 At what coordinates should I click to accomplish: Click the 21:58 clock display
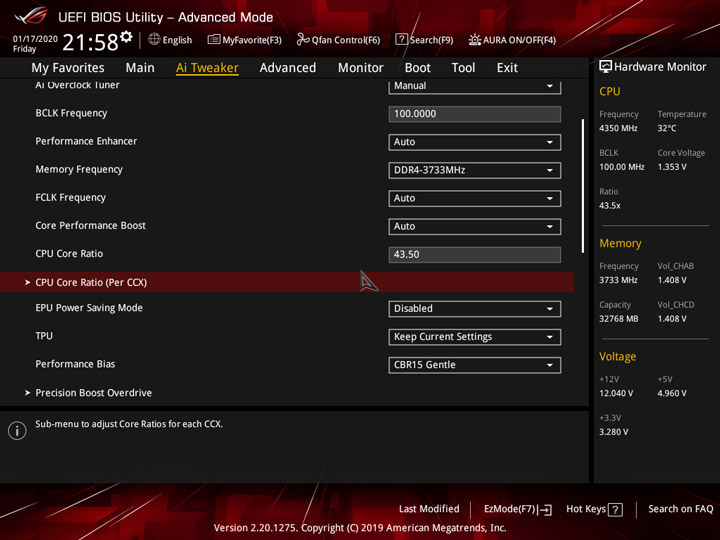click(90, 42)
